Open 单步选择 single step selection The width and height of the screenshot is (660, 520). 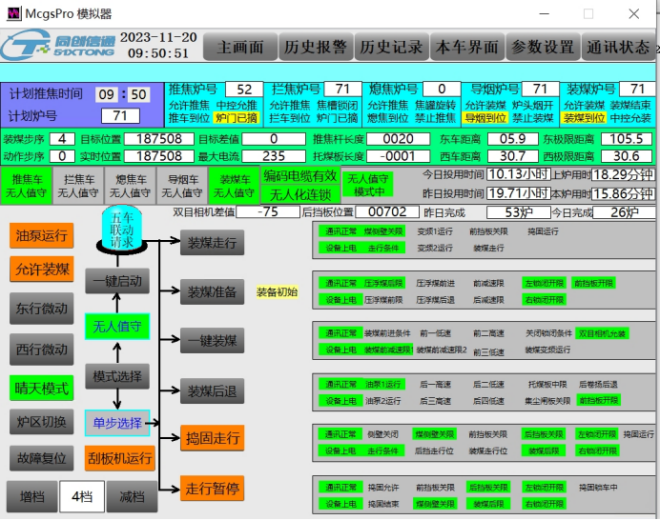[117, 423]
